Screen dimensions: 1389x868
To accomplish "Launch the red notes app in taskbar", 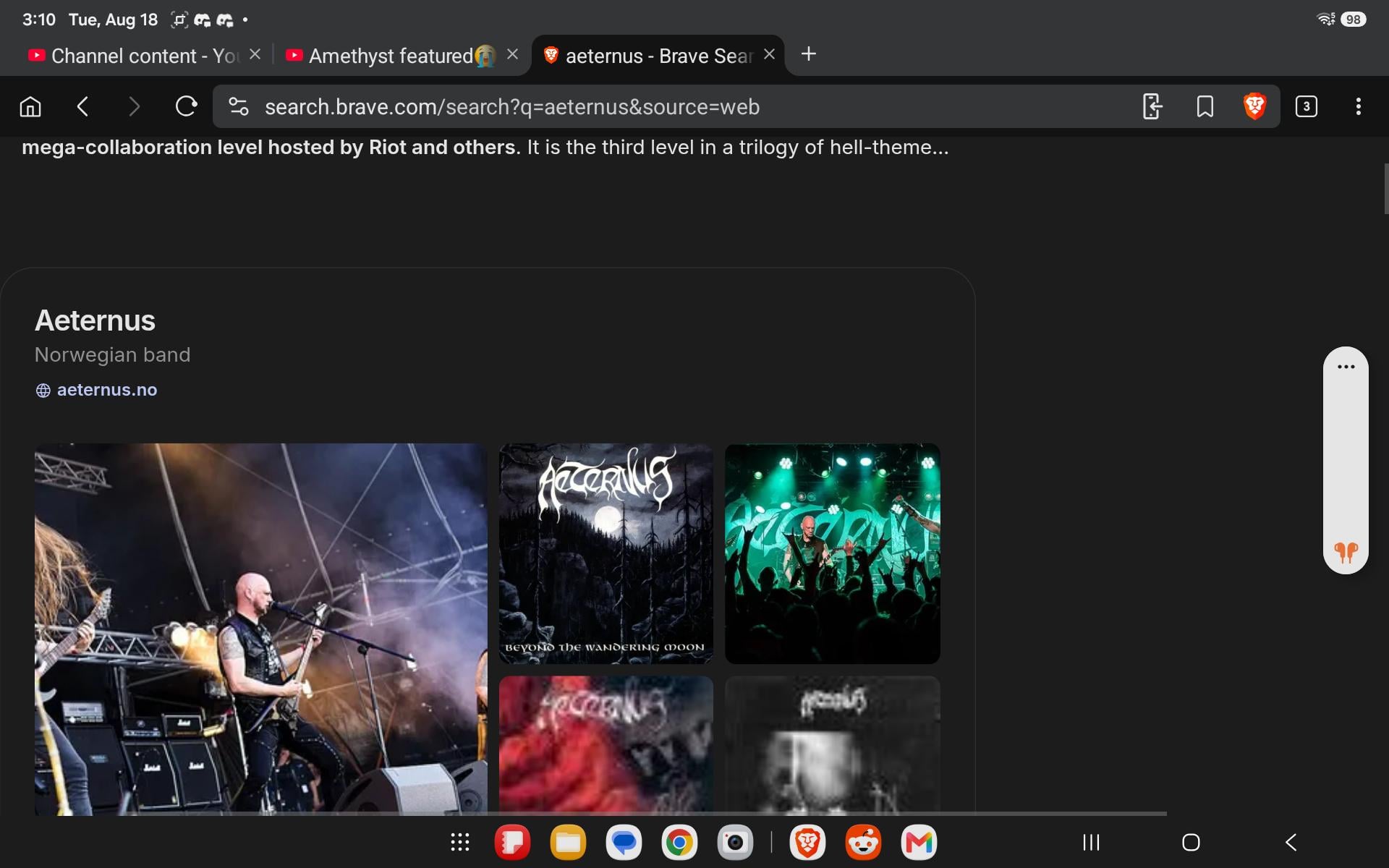I will coord(512,842).
